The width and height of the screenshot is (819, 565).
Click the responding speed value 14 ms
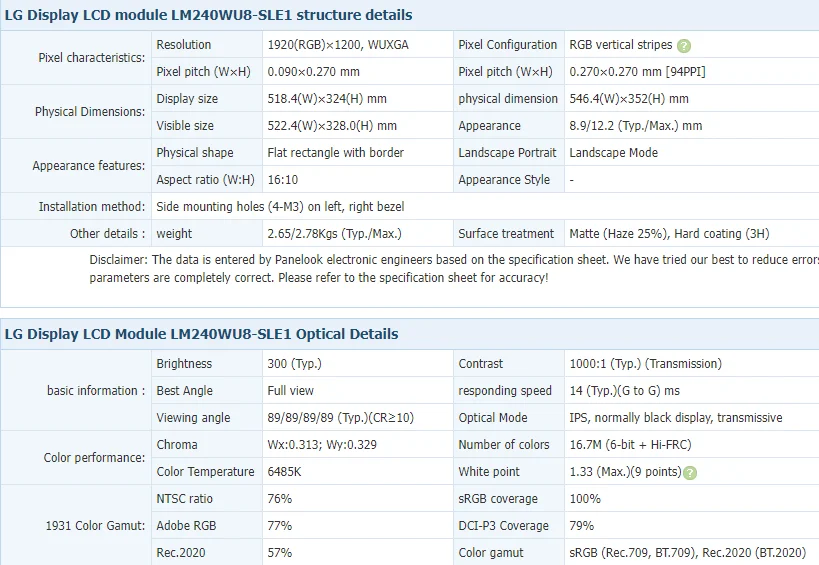click(625, 391)
